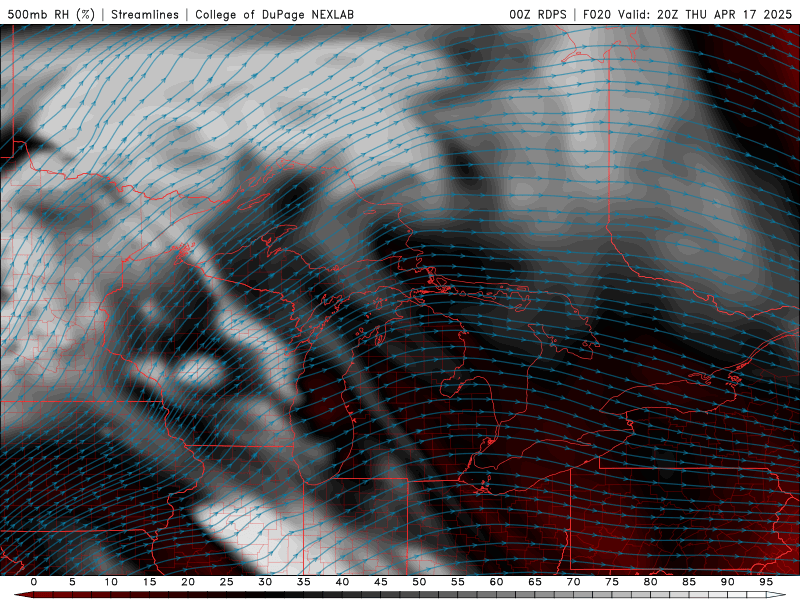Screen dimensions: 800x600
Task: Click the colorbar label "15"
Action: click(x=149, y=582)
